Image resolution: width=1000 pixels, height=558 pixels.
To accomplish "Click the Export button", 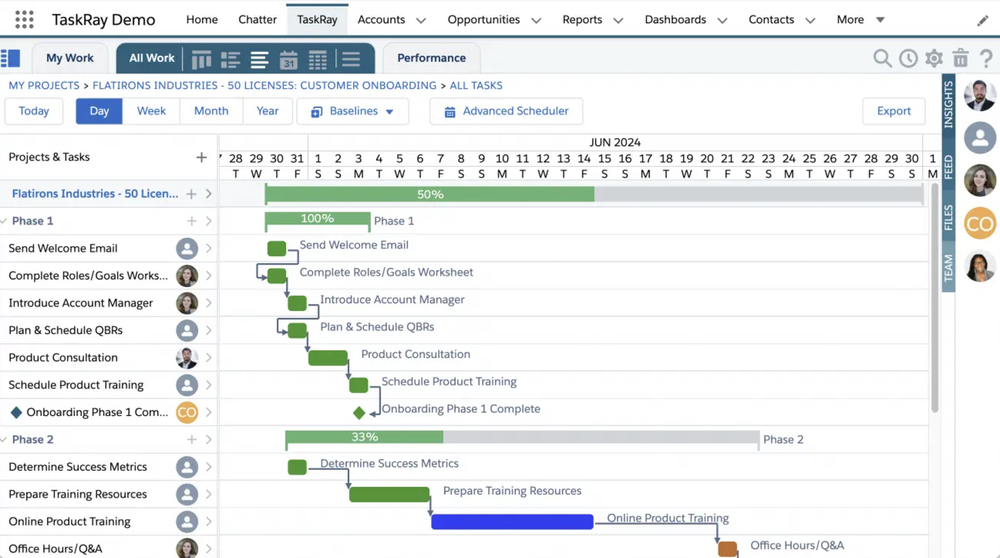I will pos(893,111).
